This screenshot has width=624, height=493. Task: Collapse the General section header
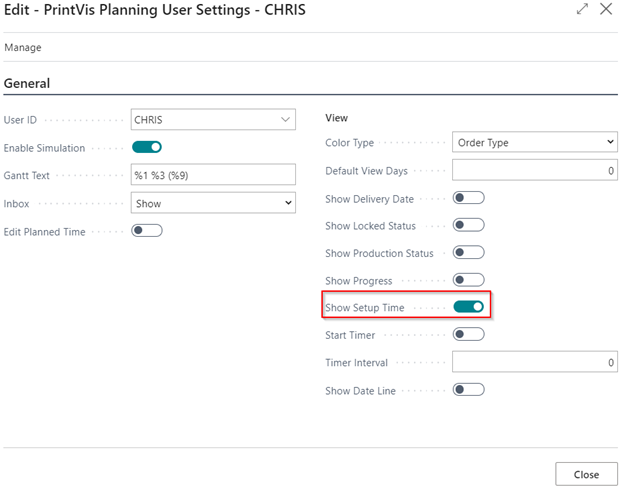tap(27, 83)
